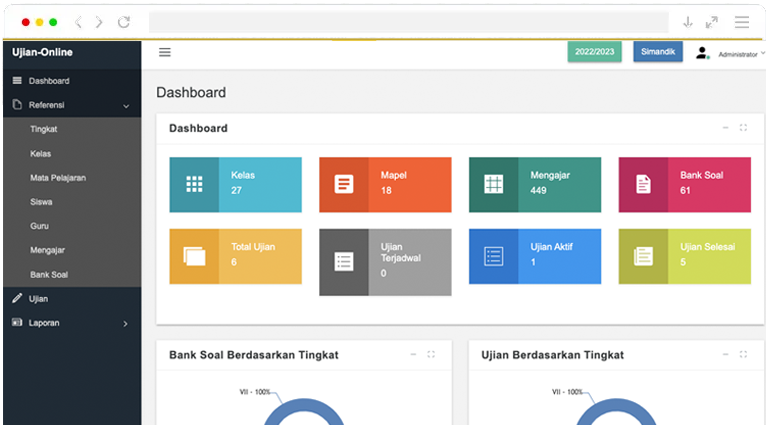
Task: Reload the page with refresh icon
Action: pyautogui.click(x=124, y=22)
